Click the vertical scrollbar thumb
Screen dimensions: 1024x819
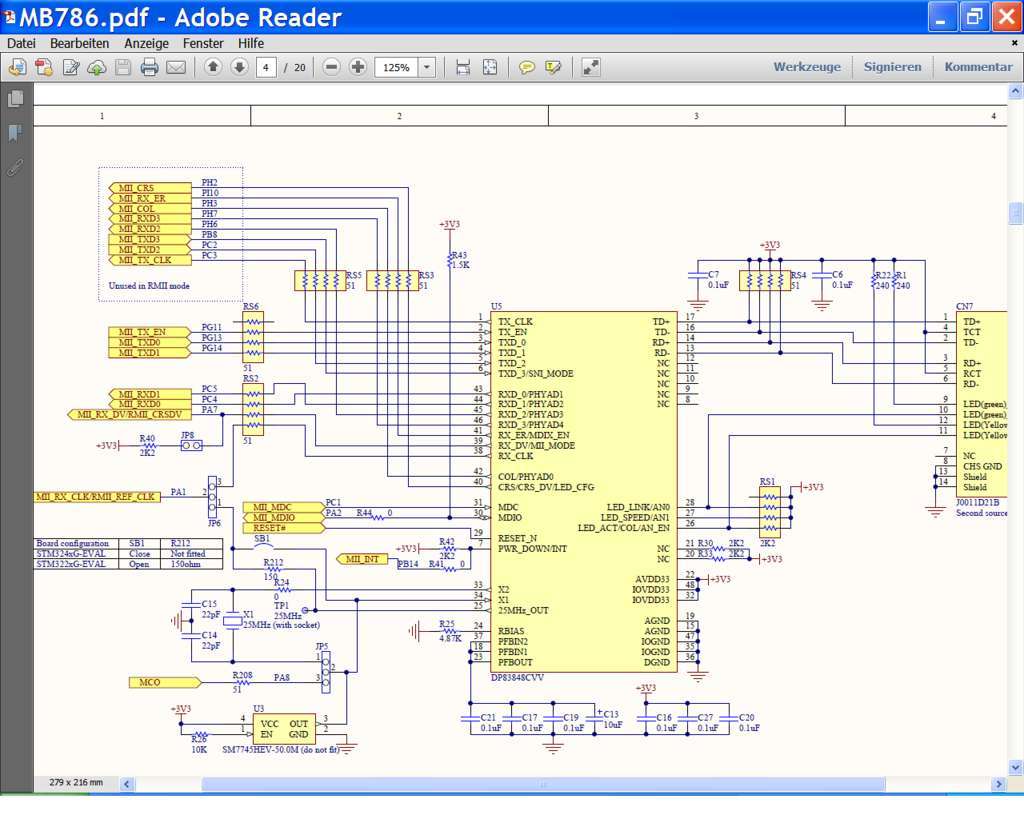click(x=1016, y=214)
